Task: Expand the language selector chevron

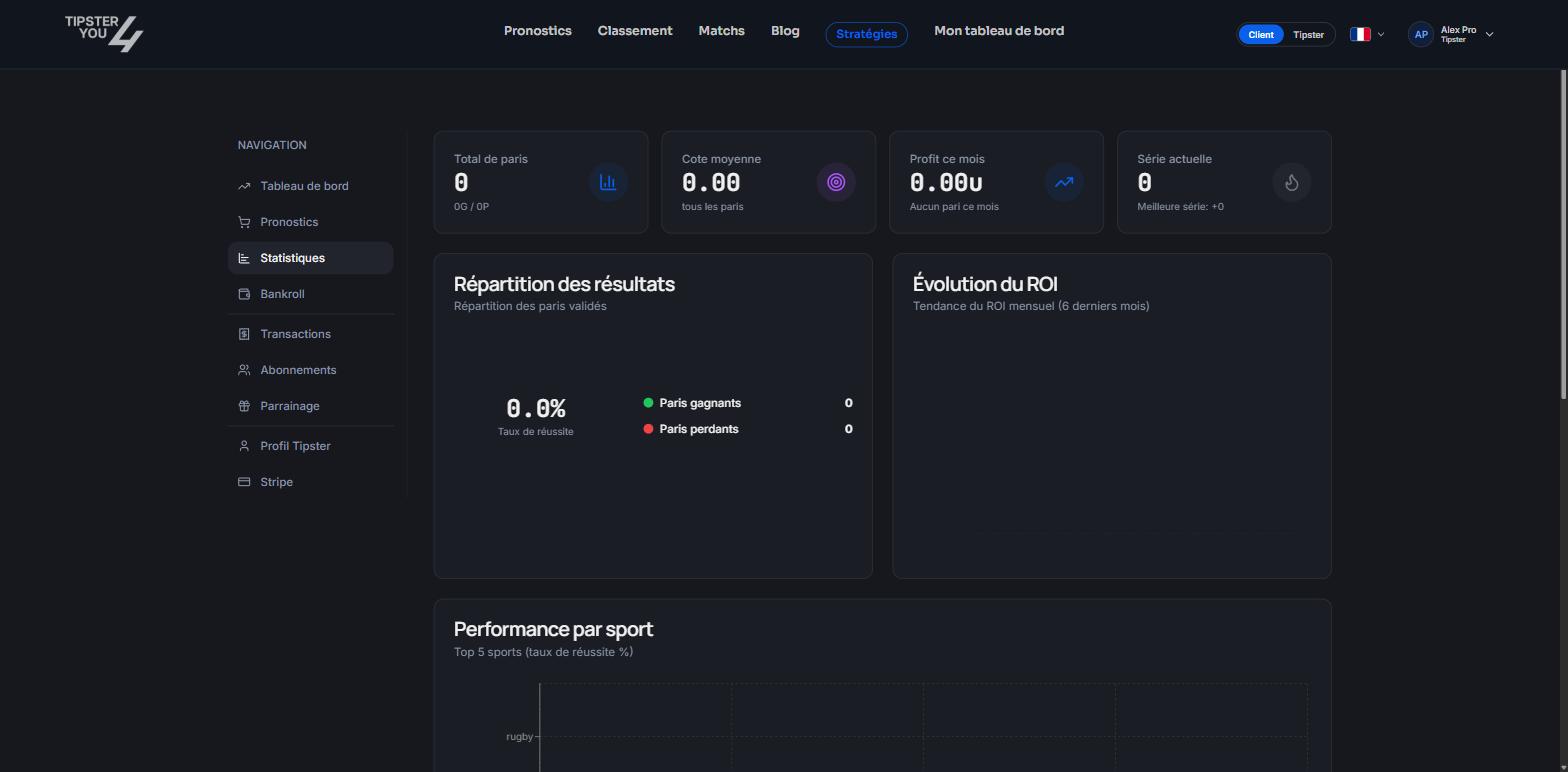Action: [1381, 34]
